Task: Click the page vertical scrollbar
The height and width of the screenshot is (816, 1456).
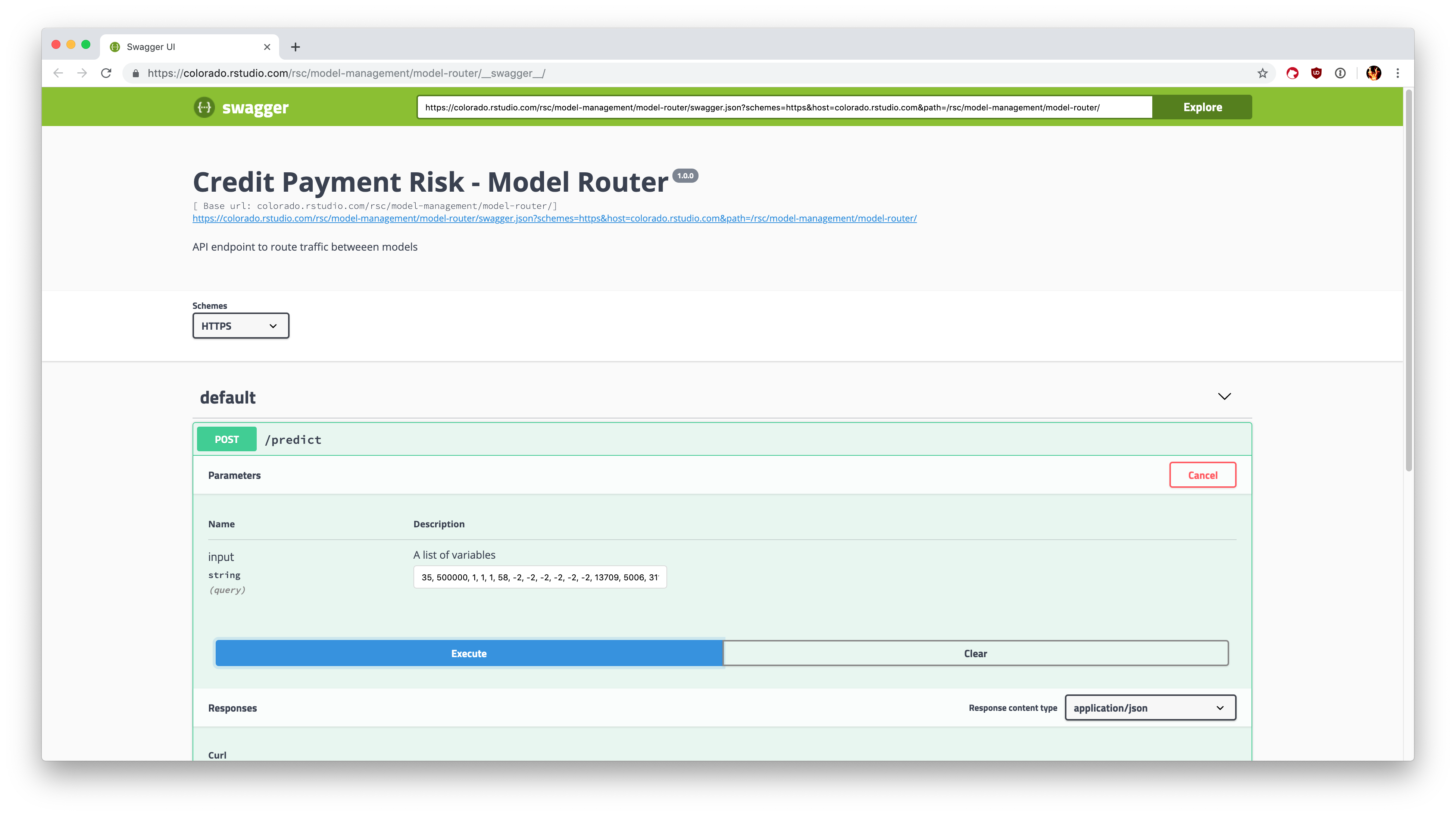Action: 1409,280
